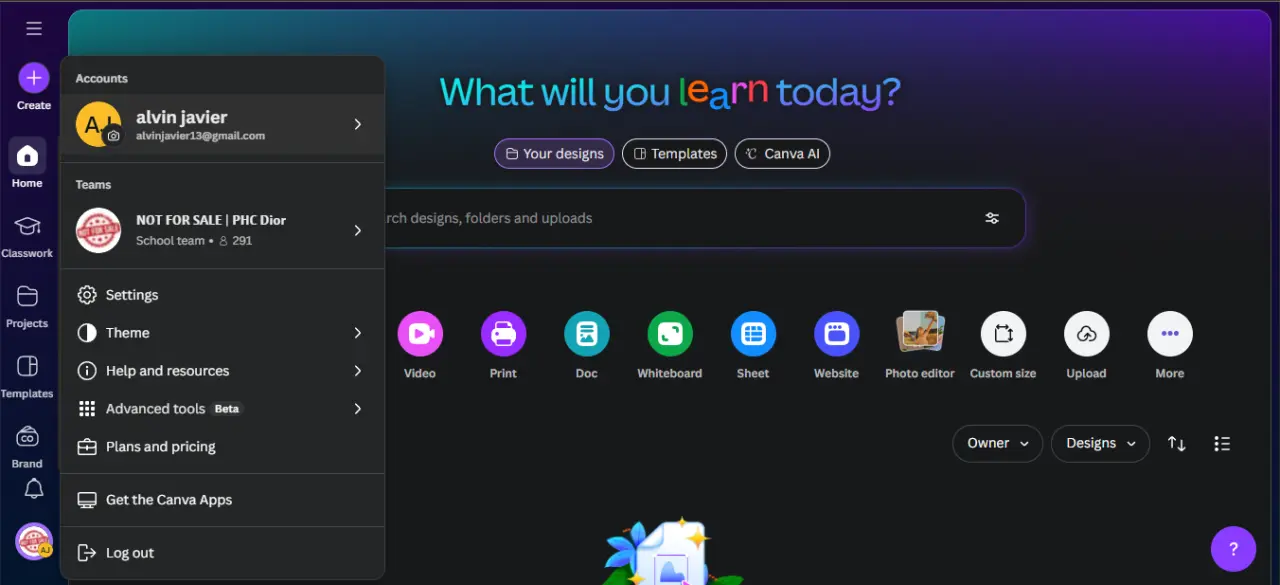Select the Templates tab
Viewport: 1280px width, 585px height.
click(675, 154)
